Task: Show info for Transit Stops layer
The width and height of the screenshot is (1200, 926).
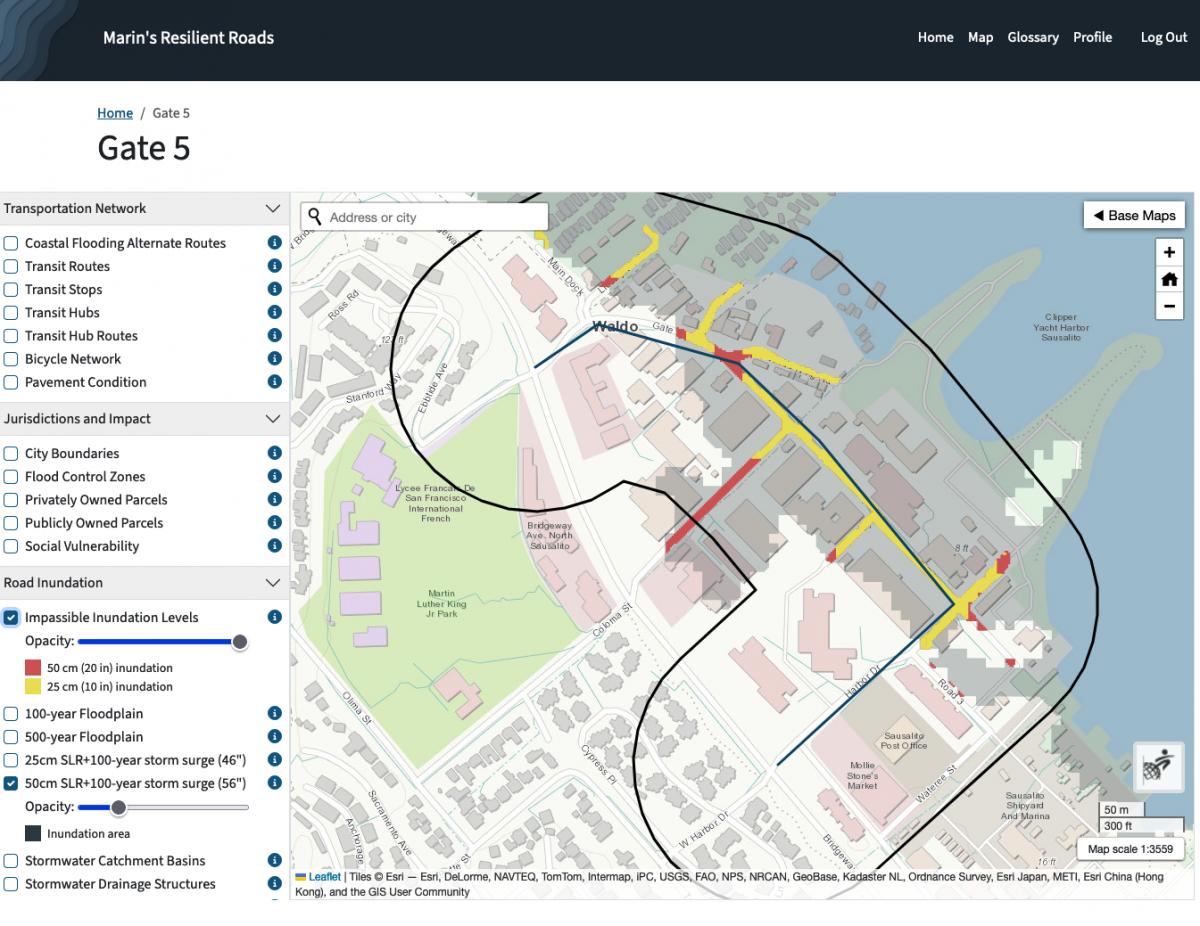Action: 274,289
